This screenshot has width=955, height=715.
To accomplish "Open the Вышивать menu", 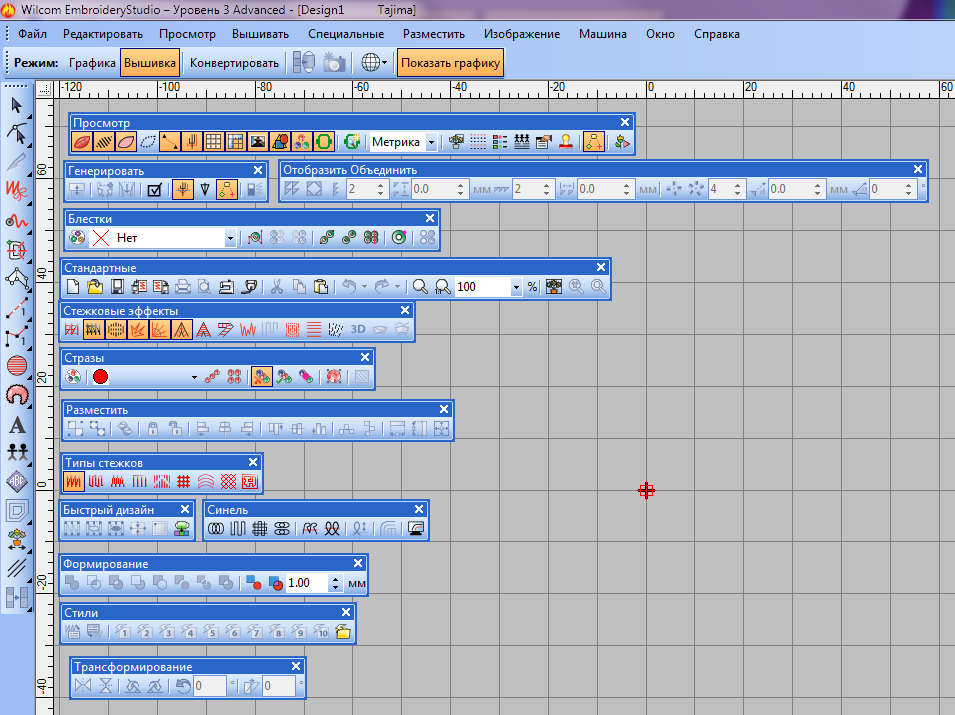I will coord(260,33).
